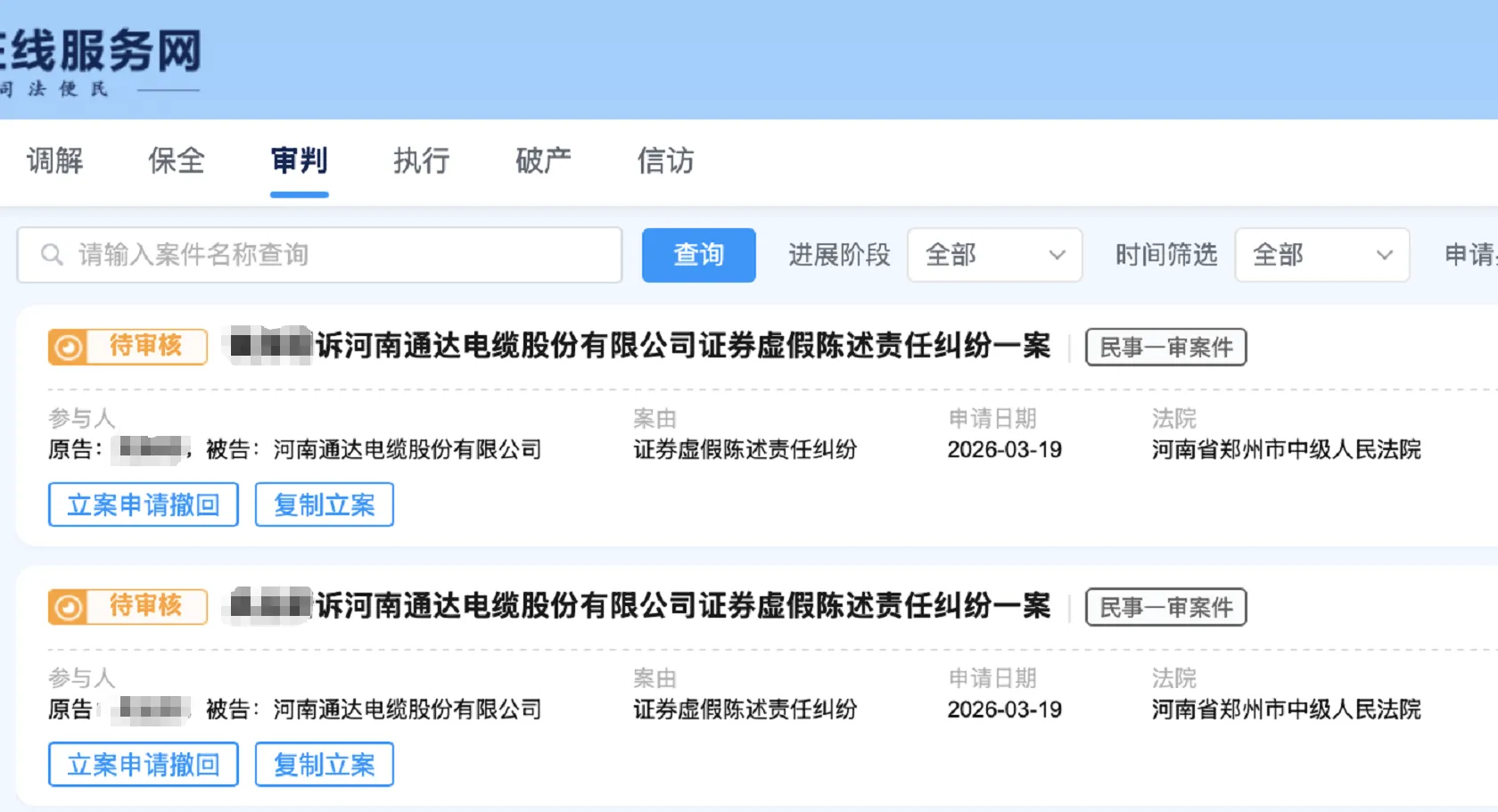The width and height of the screenshot is (1498, 812).
Task: Expand the chevron on the 全部 stage selector
Action: pos(1058,255)
